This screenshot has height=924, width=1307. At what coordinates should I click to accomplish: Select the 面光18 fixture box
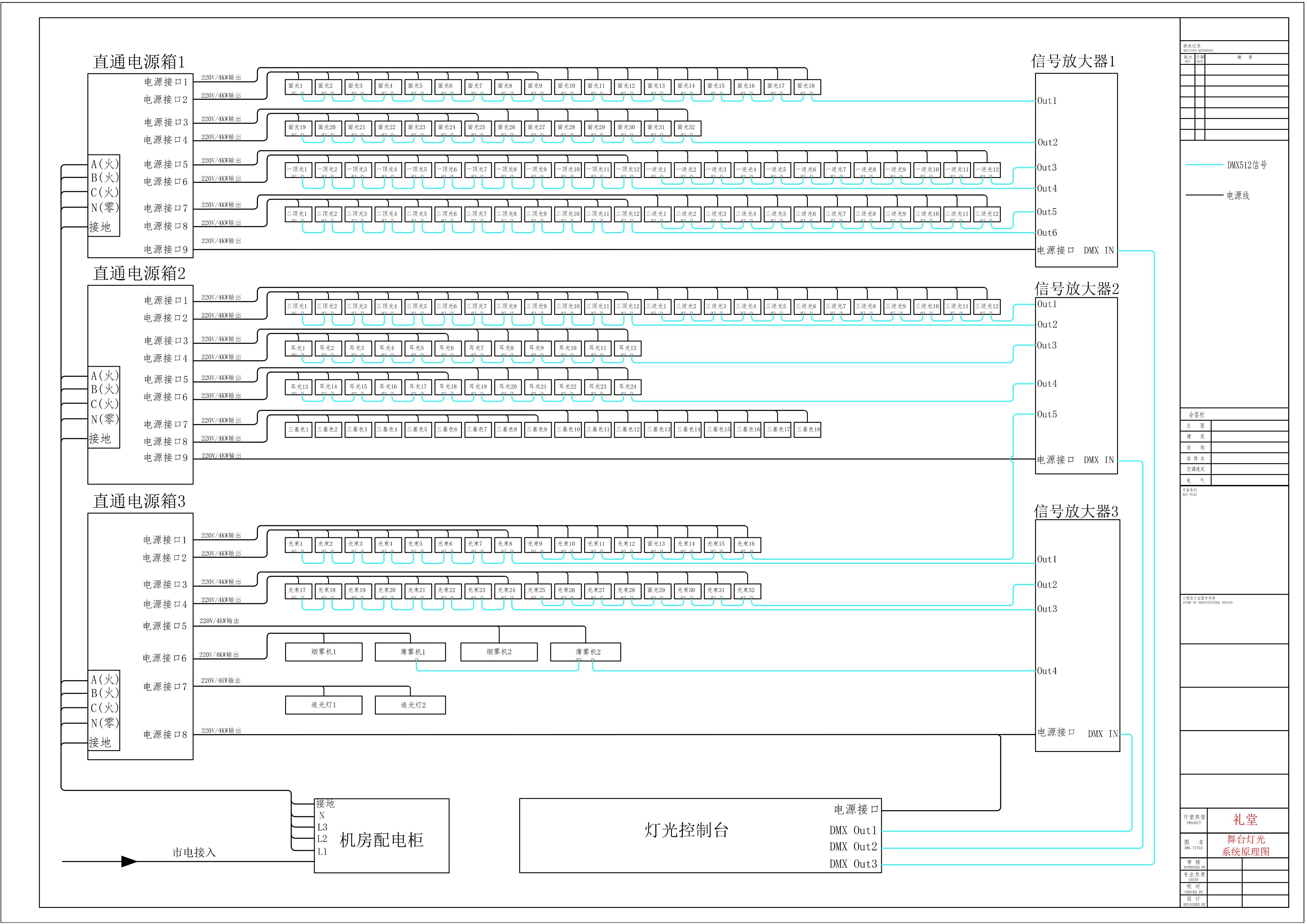click(807, 87)
